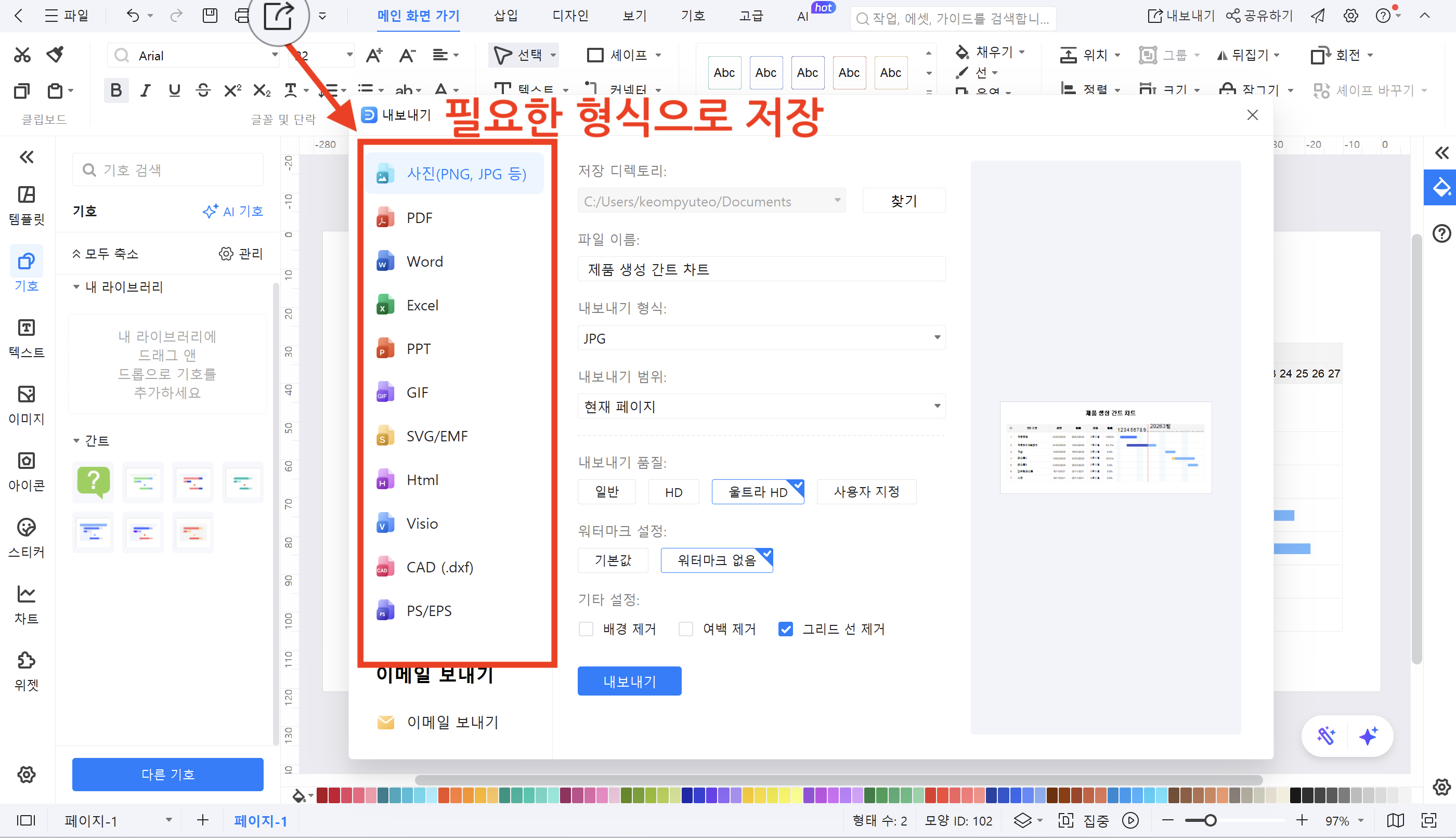Screen dimensions: 1456x838
Task: Open the 차트 panel in the left sidebar
Action: 26,603
